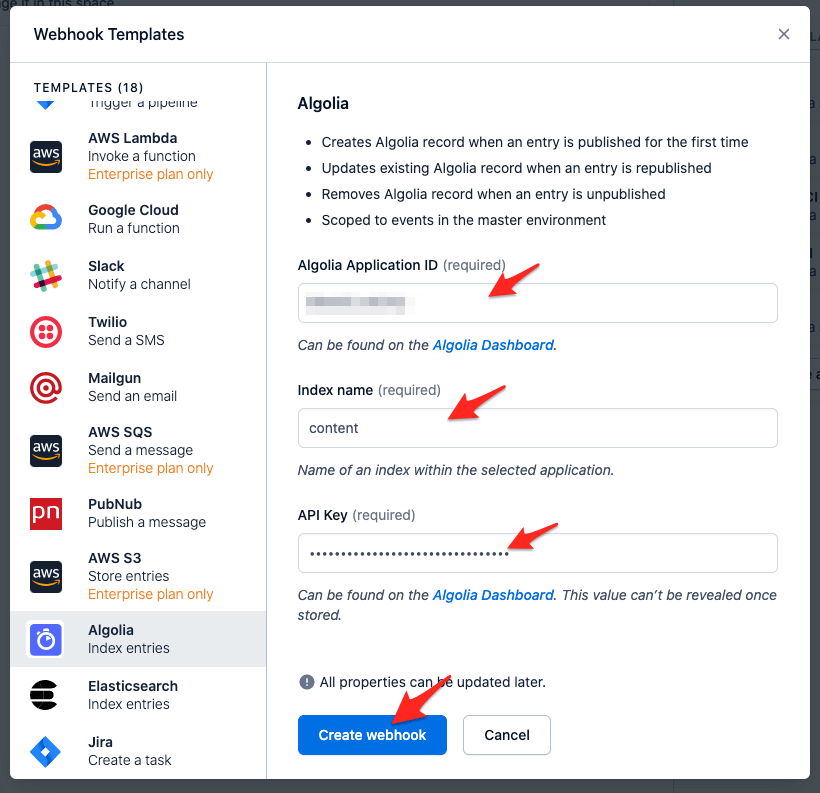Click into the Index name field

pos(537,428)
